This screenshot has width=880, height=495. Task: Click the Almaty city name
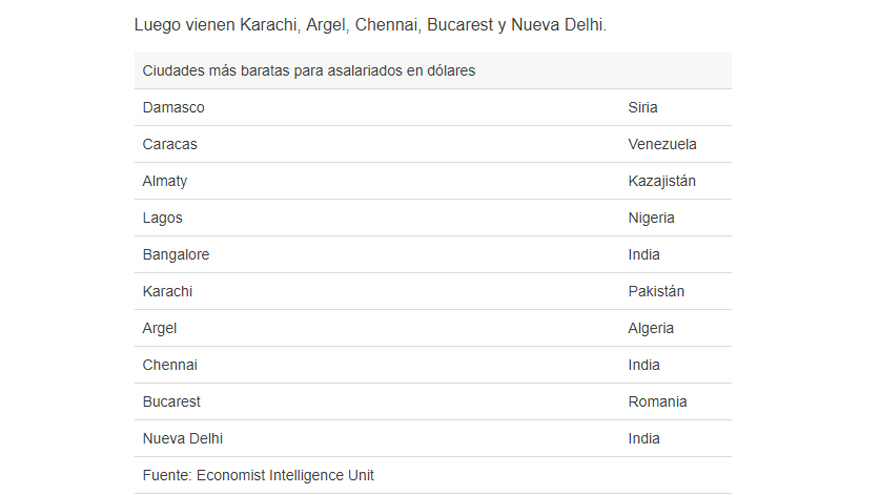(x=164, y=181)
